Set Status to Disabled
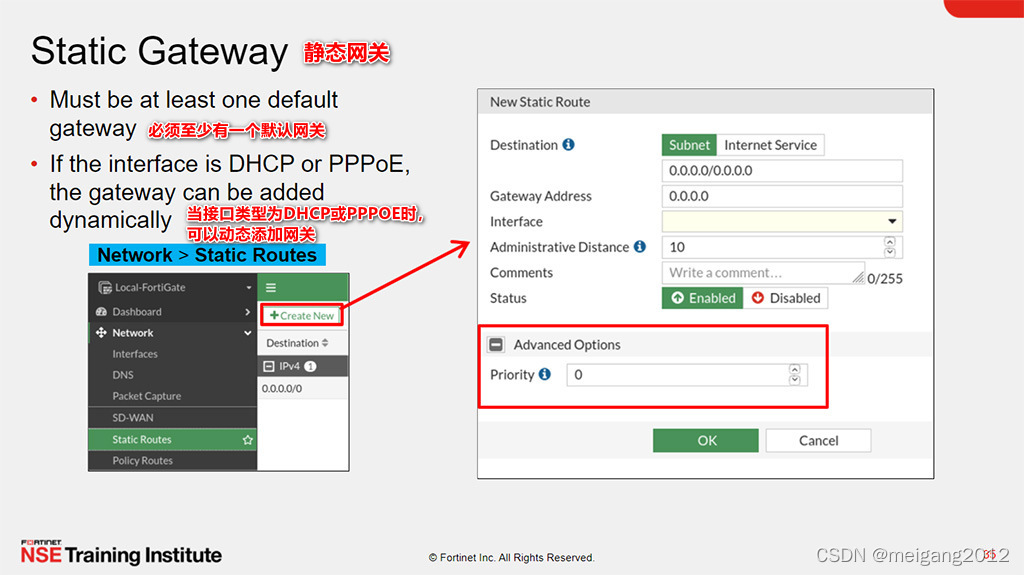 (x=786, y=298)
